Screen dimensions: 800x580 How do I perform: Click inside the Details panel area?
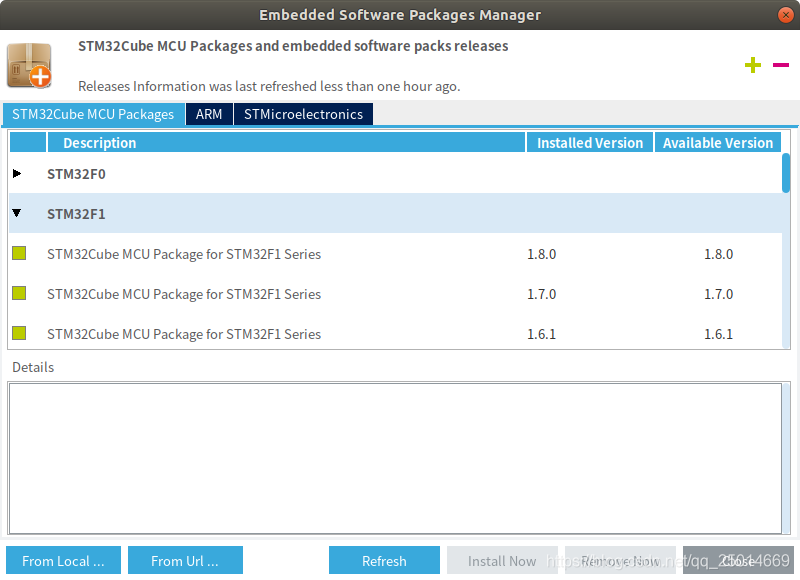pos(395,455)
